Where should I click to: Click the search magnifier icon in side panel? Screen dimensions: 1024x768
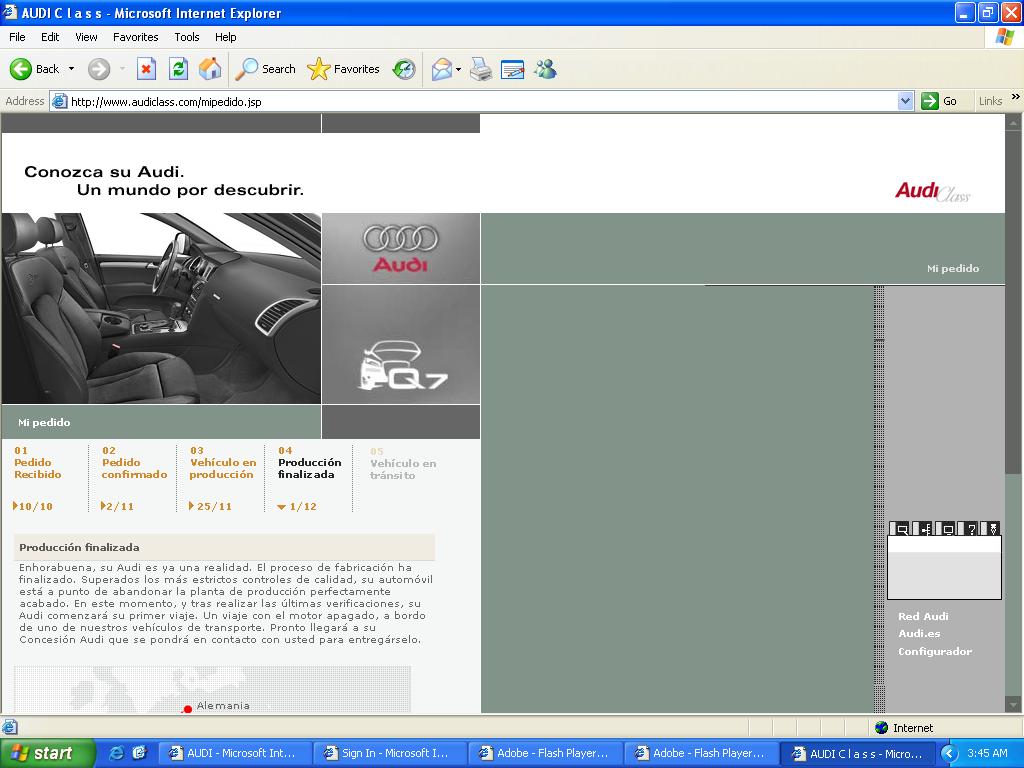[x=901, y=528]
